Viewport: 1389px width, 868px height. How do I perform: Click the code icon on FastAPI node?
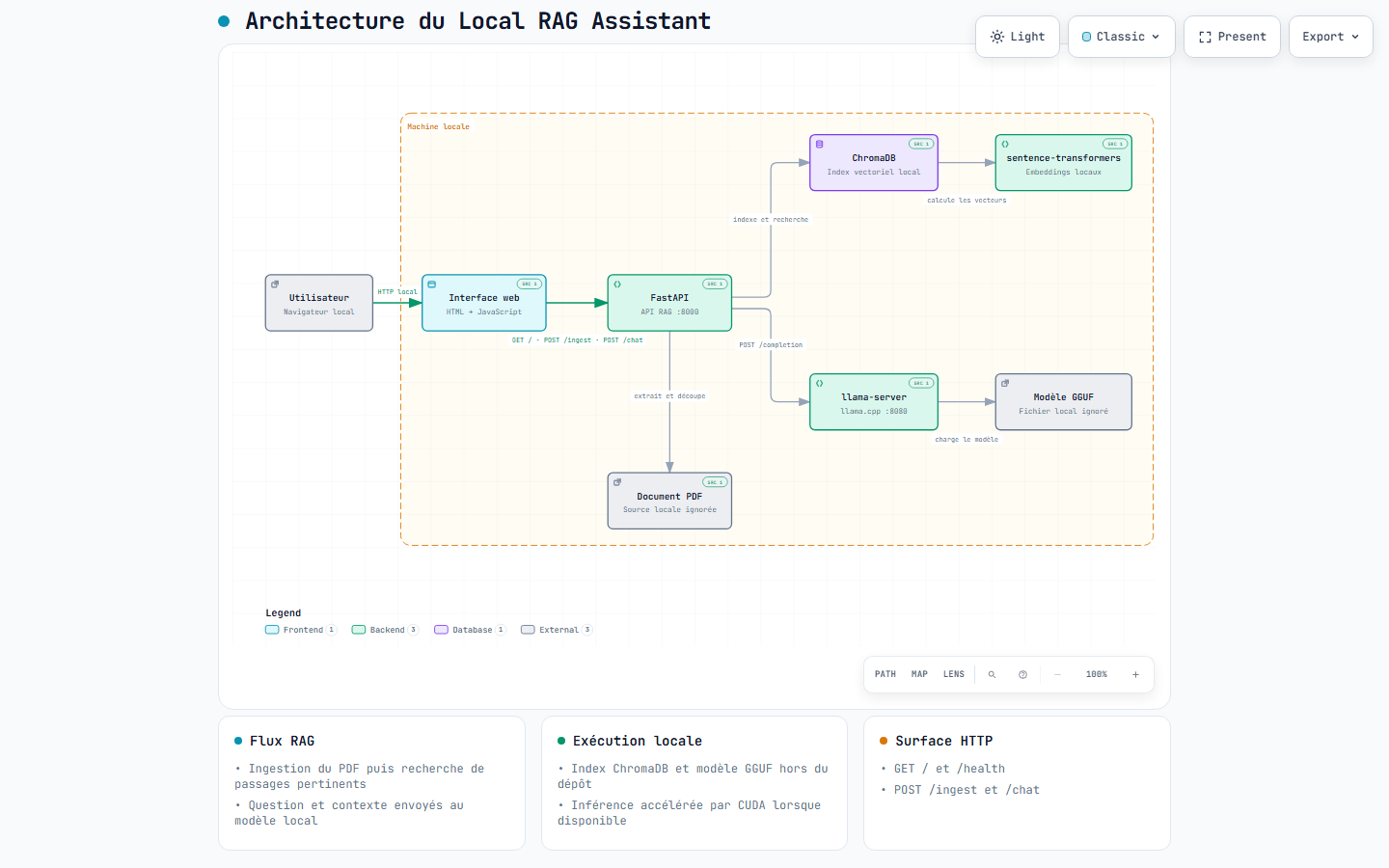[x=617, y=285]
